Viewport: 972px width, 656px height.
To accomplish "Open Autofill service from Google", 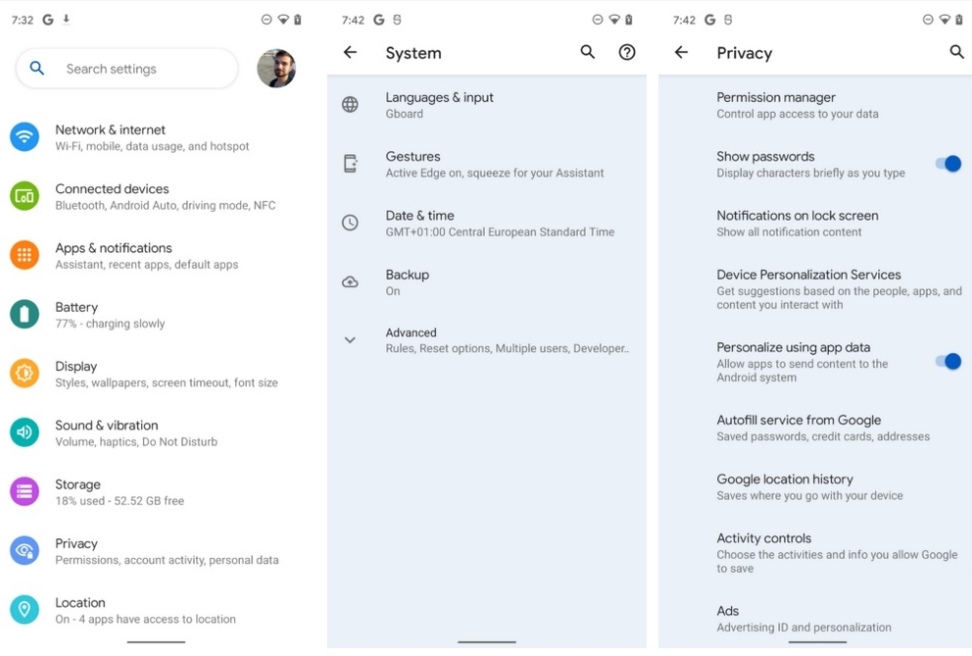I will pyautogui.click(x=815, y=428).
